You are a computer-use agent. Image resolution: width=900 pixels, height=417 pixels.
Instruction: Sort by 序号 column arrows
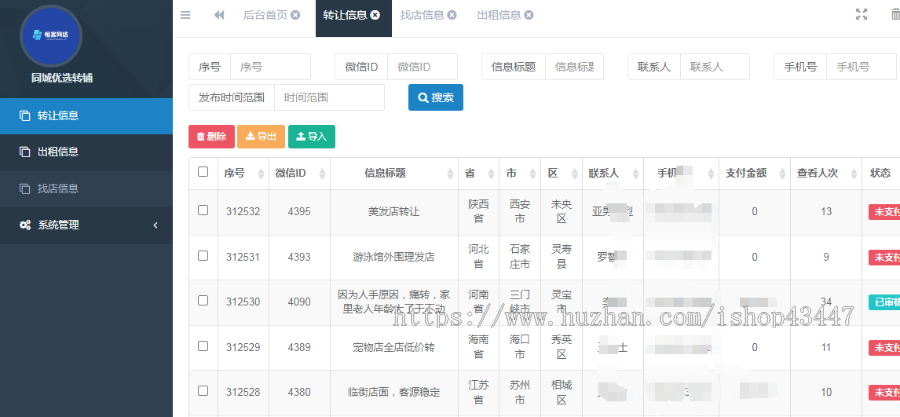point(262,174)
